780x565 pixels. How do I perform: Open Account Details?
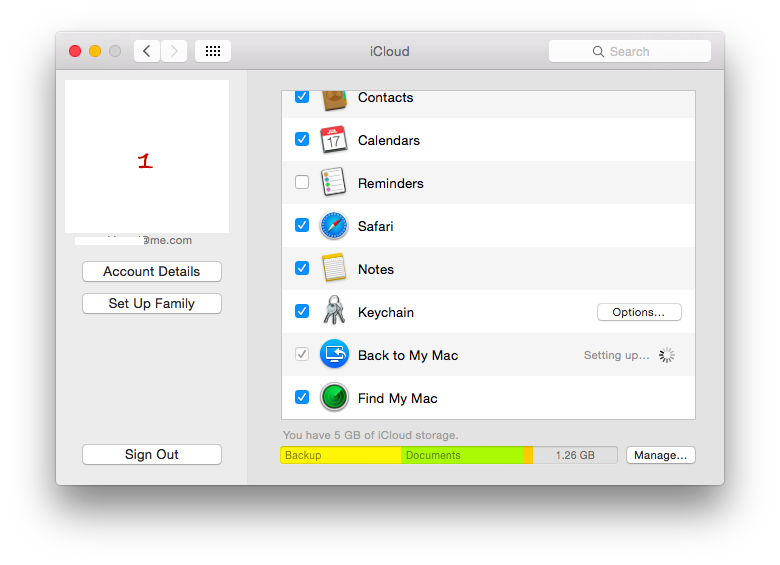152,272
